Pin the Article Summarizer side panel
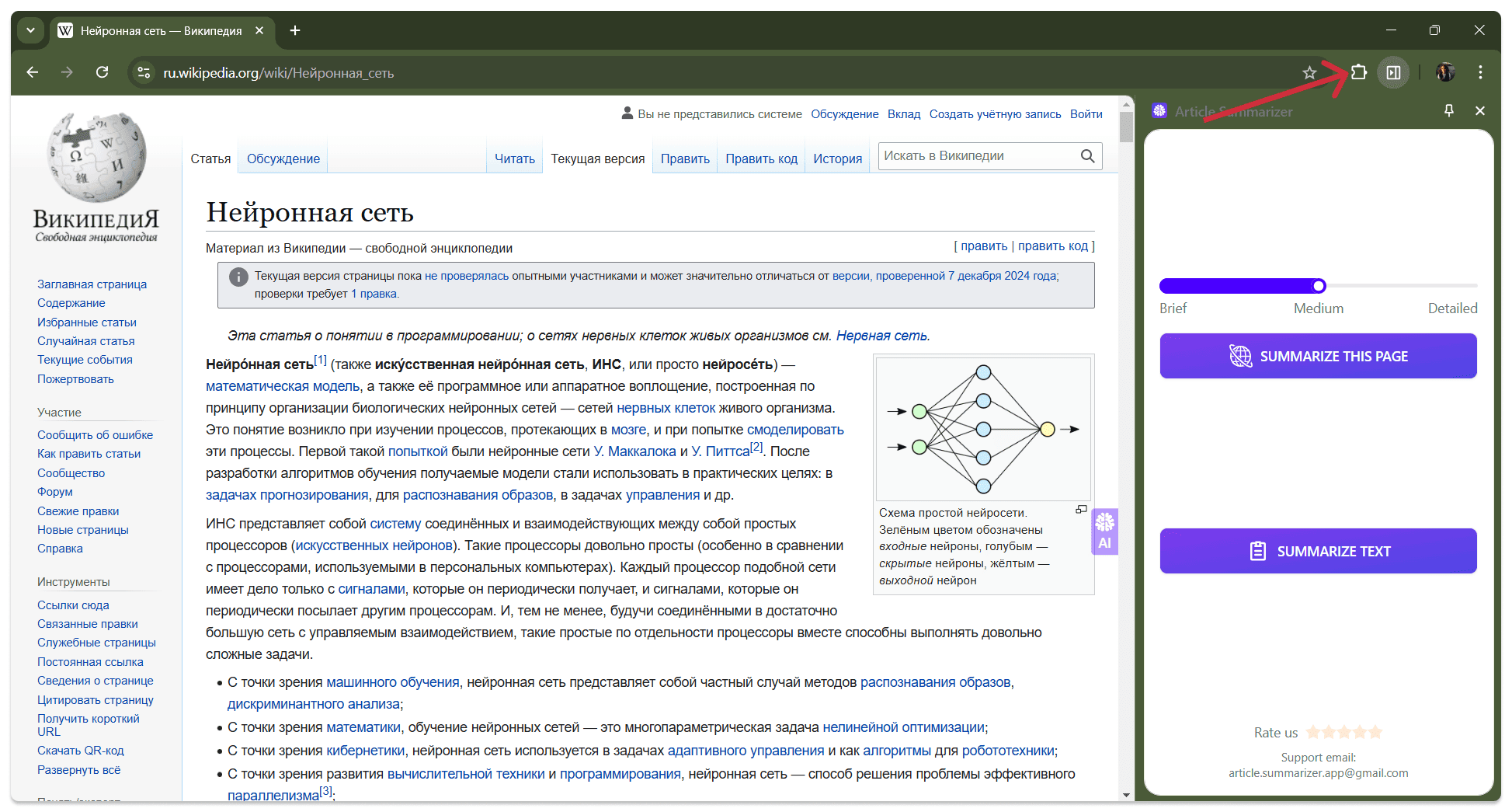Image resolution: width=1512 pixels, height=812 pixels. click(1448, 111)
